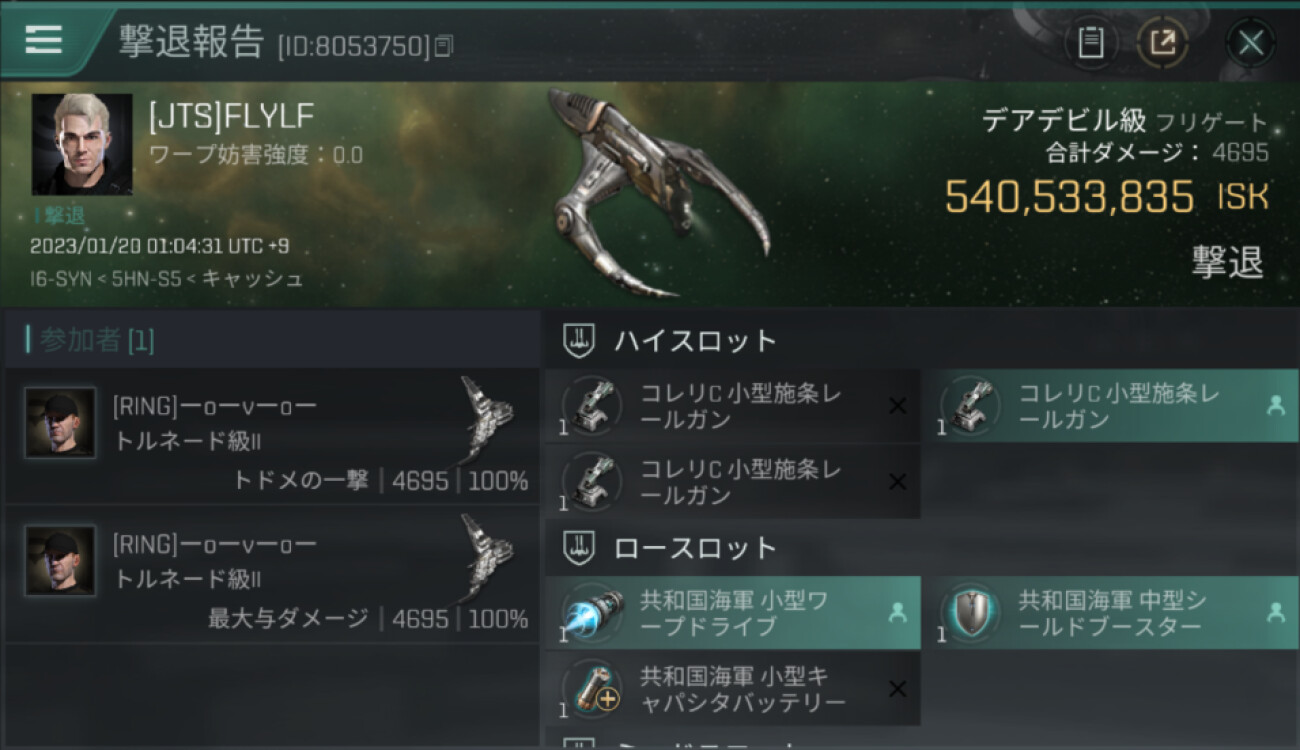This screenshot has height=750, width=1300.
Task: Click the low slot section icon
Action: tap(580, 547)
